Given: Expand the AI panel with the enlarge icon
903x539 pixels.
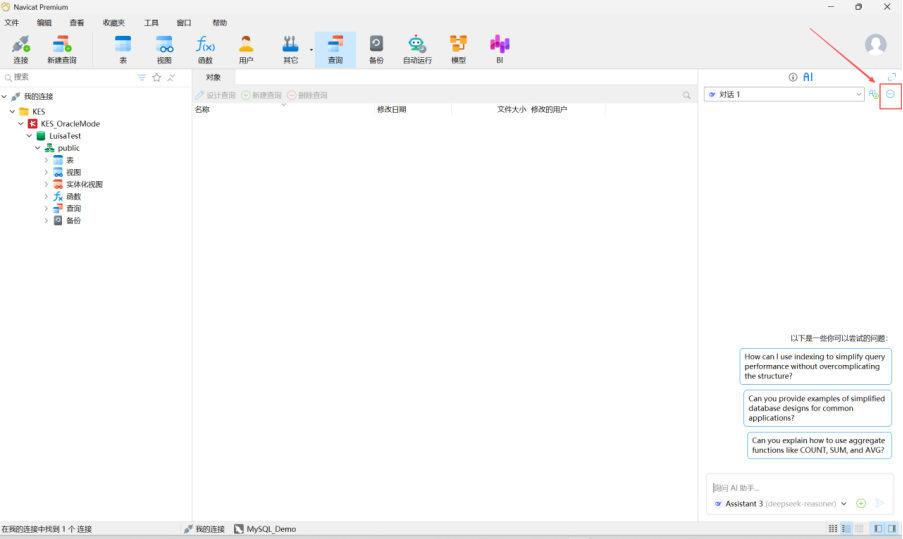Looking at the screenshot, I should (892, 77).
